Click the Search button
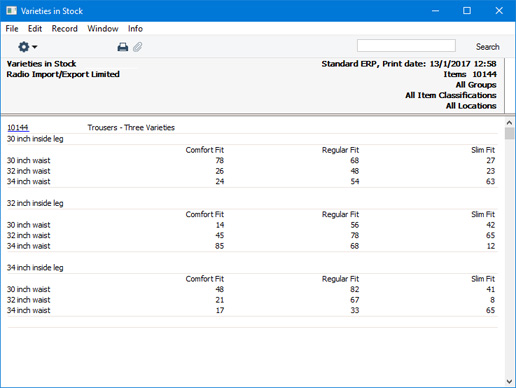This screenshot has height=388, width=516. (488, 47)
